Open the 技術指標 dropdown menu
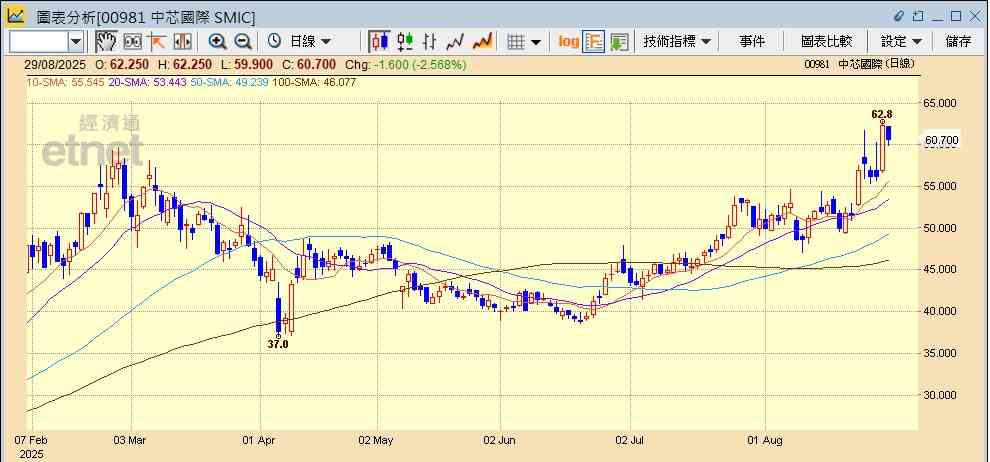This screenshot has height=462, width=990. pyautogui.click(x=677, y=42)
